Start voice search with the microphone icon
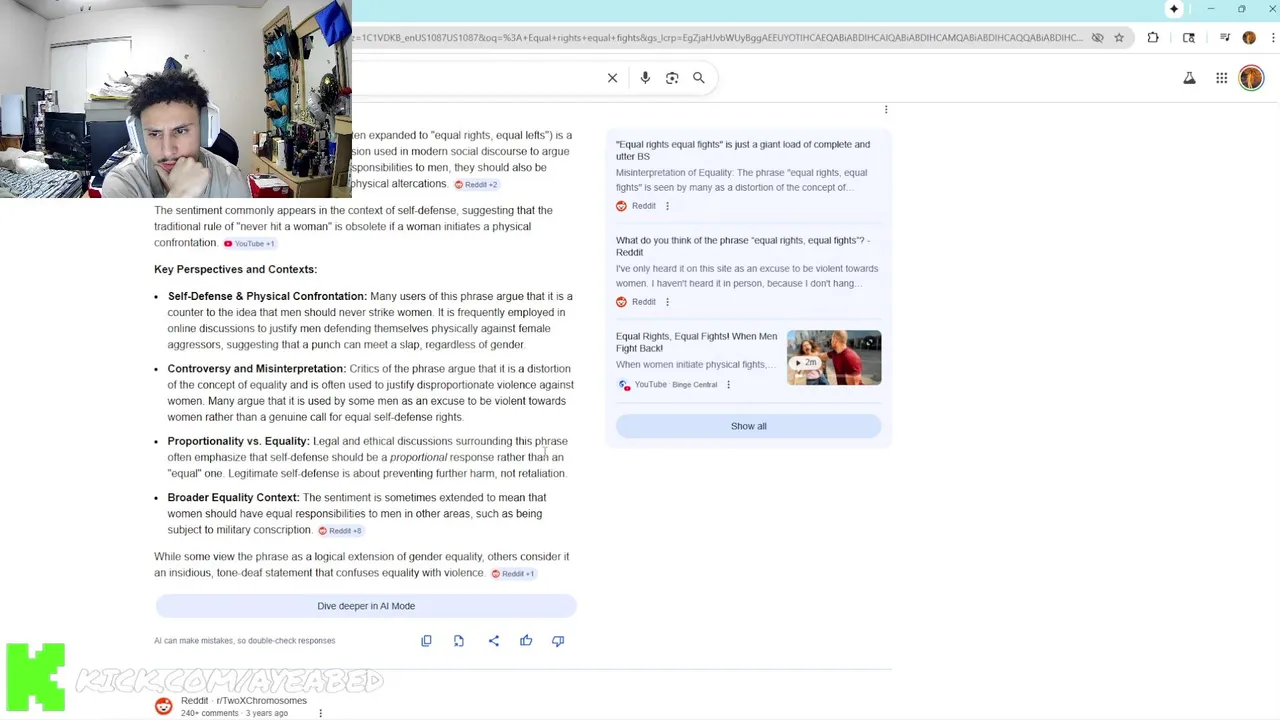The image size is (1280, 720). 645,78
